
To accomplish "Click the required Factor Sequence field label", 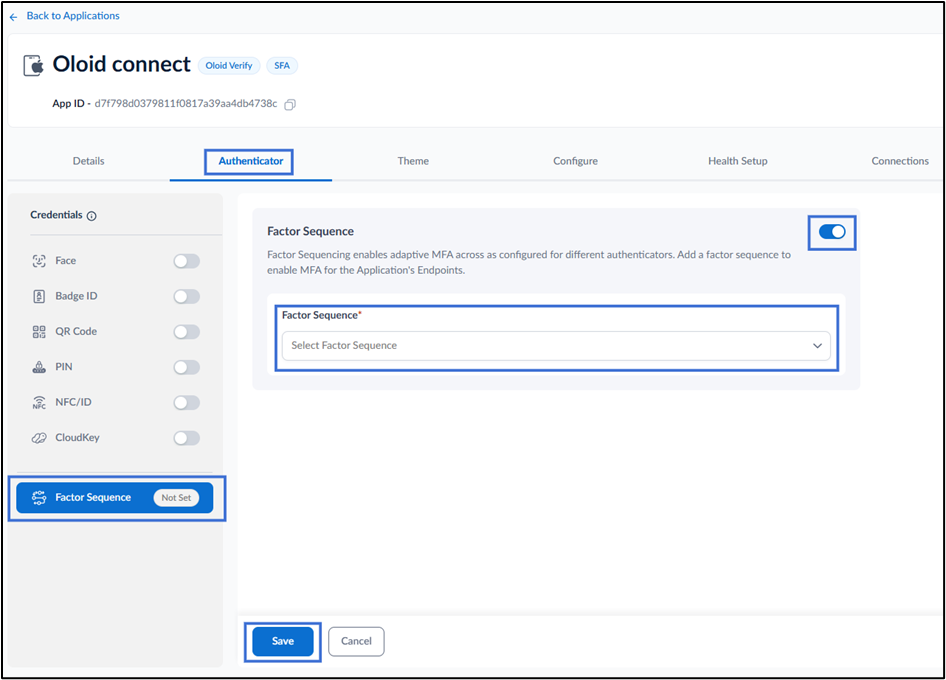I will pyautogui.click(x=322, y=316).
